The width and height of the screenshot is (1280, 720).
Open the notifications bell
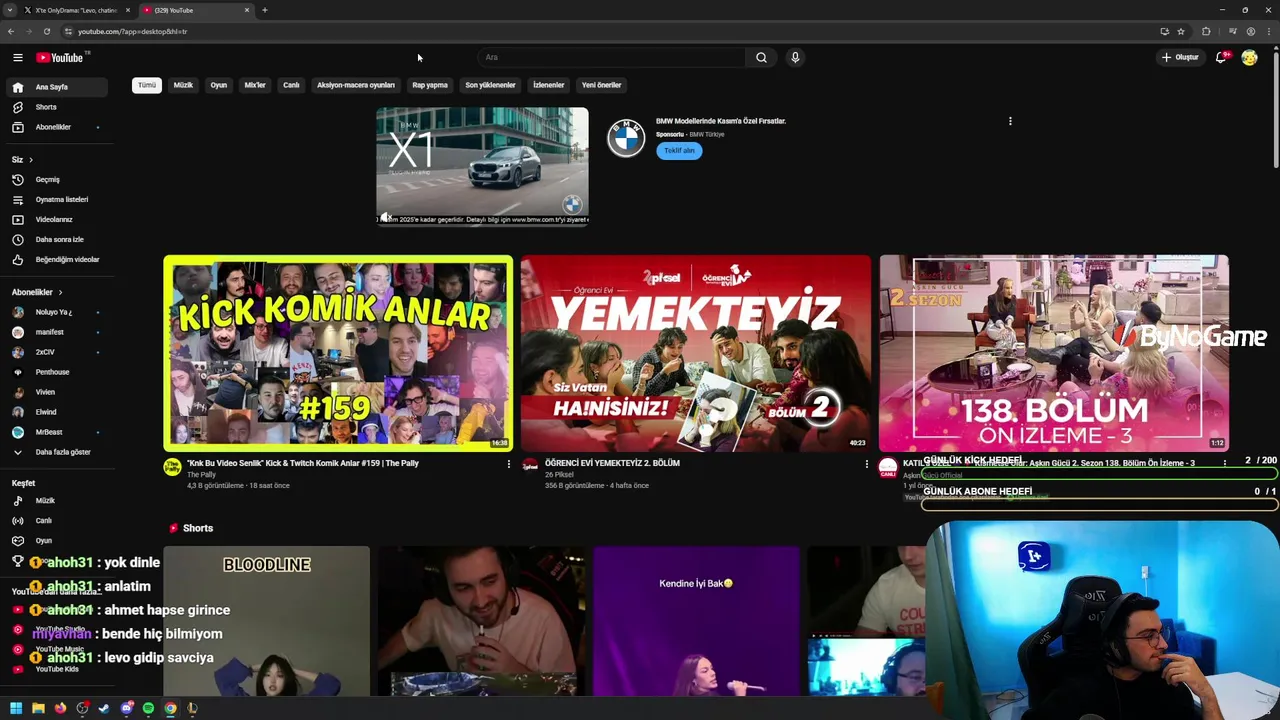(1221, 57)
